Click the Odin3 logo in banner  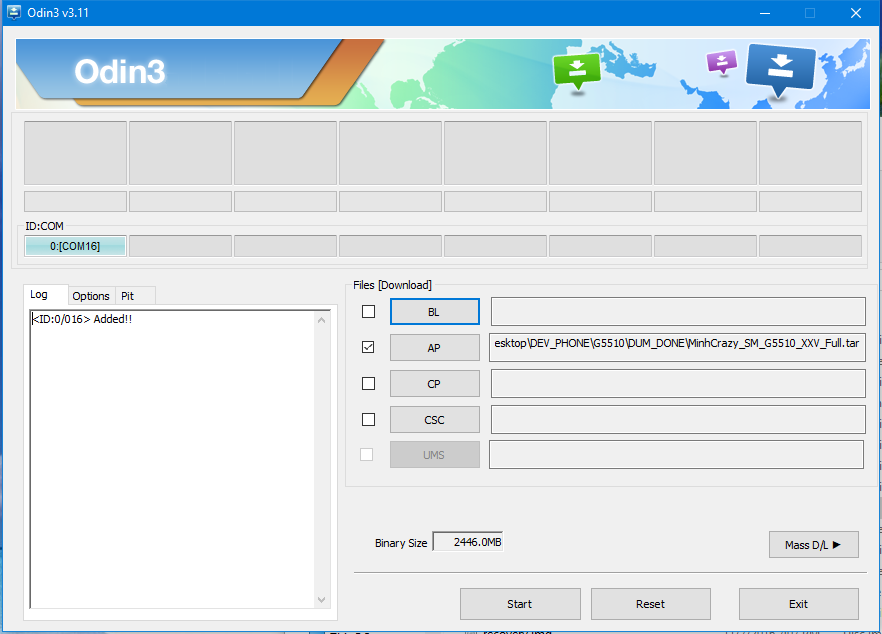coord(120,71)
